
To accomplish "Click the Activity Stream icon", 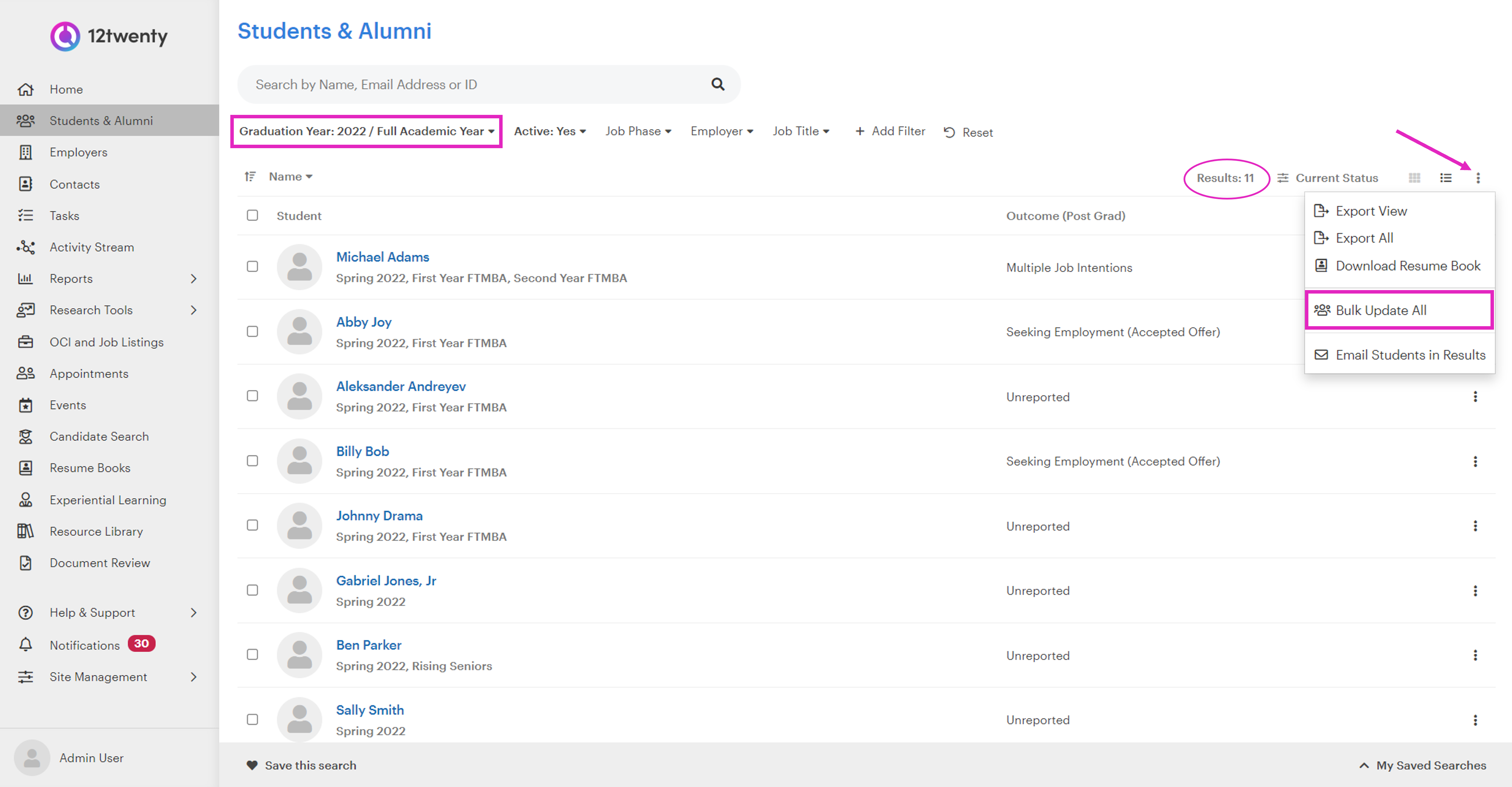I will pyautogui.click(x=25, y=247).
